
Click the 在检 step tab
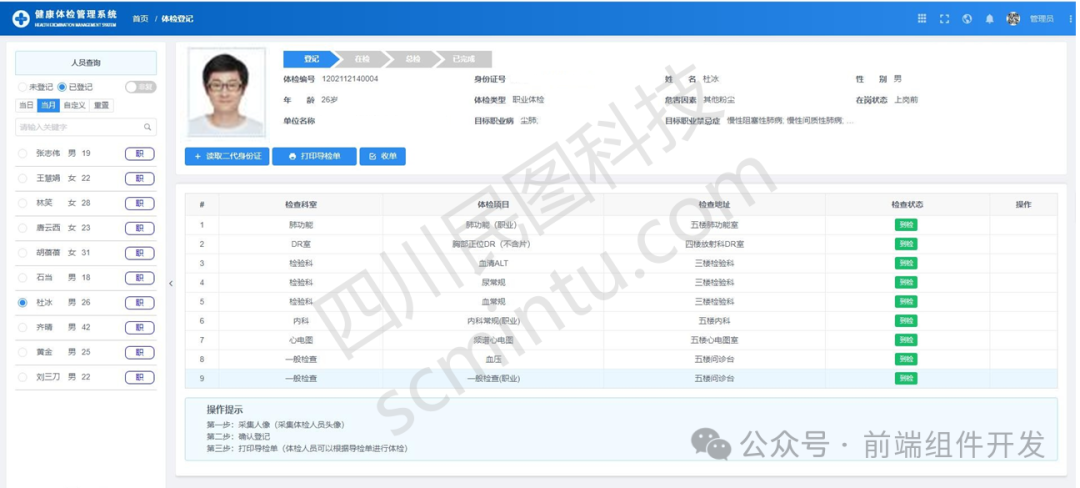tap(362, 59)
